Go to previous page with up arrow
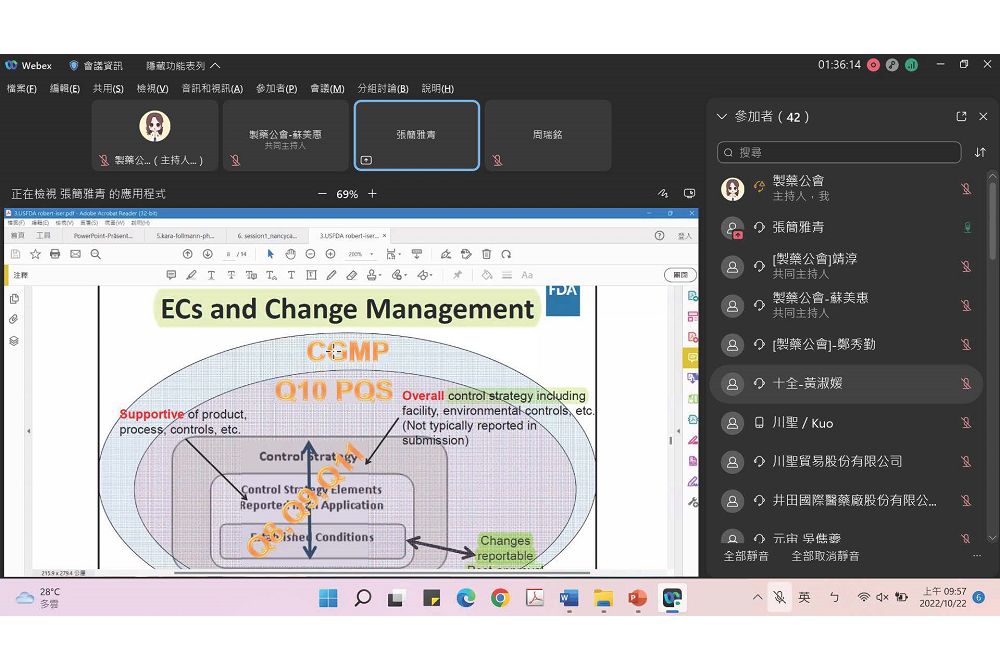The width and height of the screenshot is (1000, 670). 188,254
